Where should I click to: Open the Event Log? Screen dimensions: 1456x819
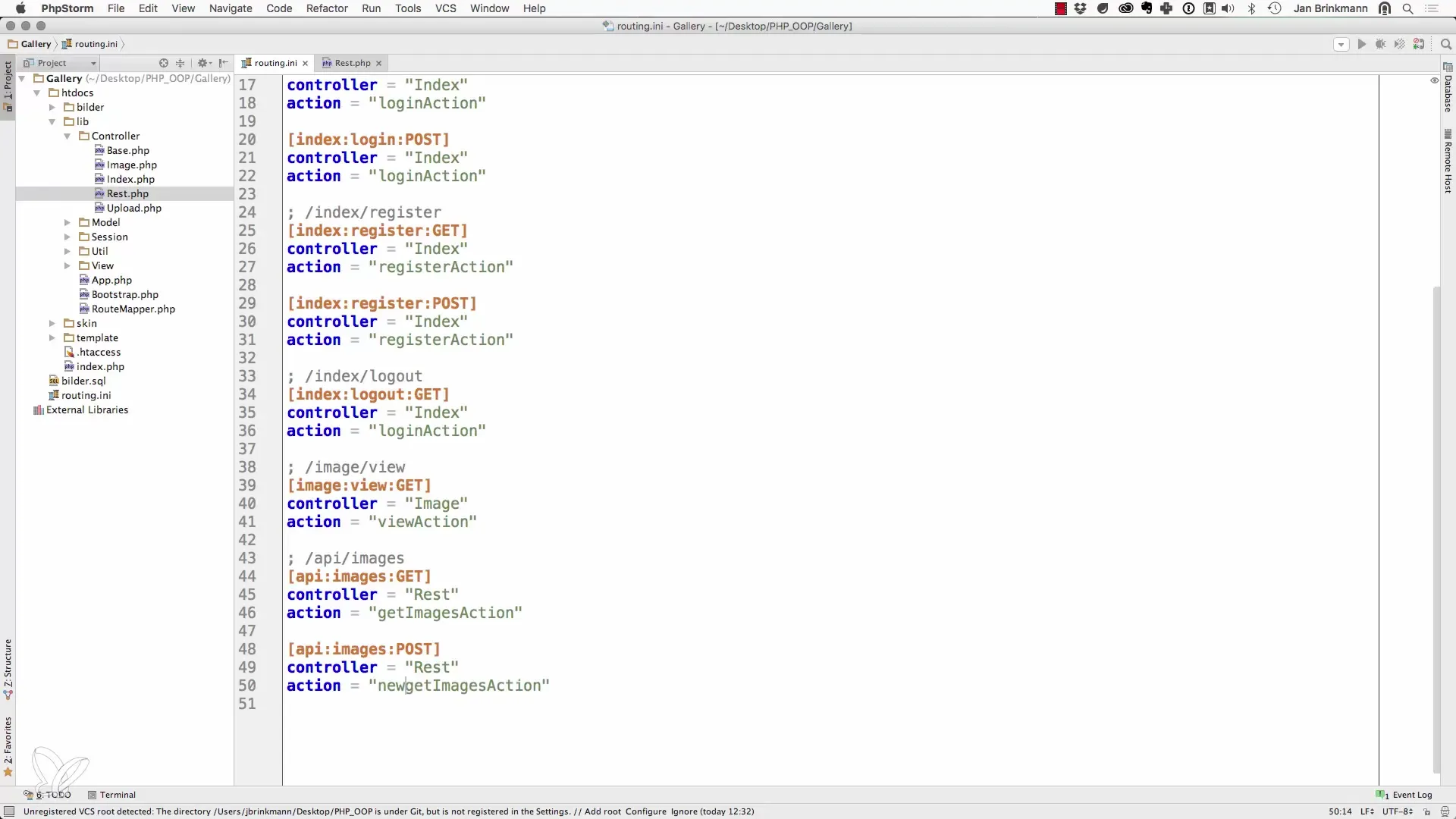click(1404, 795)
